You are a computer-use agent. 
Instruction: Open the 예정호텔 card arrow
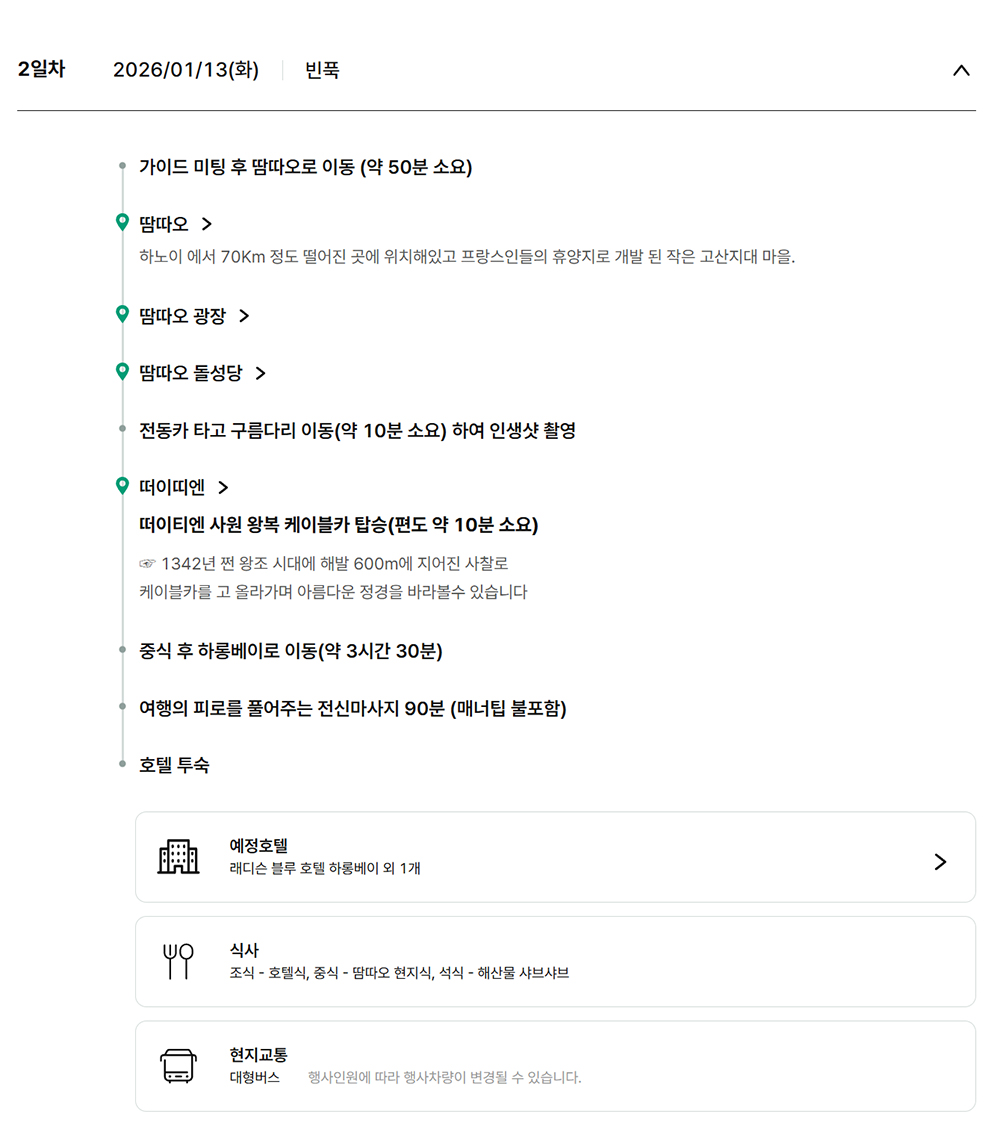pyautogui.click(x=939, y=862)
